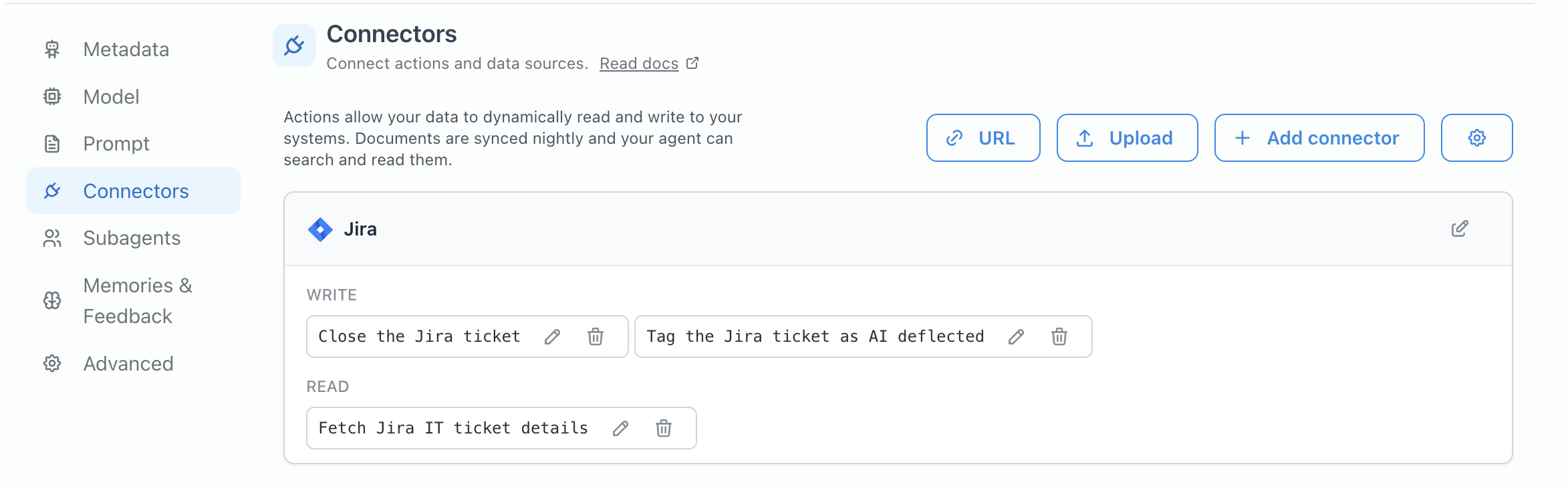Open connector settings gear button
The image size is (1568, 491).
coord(1476,138)
